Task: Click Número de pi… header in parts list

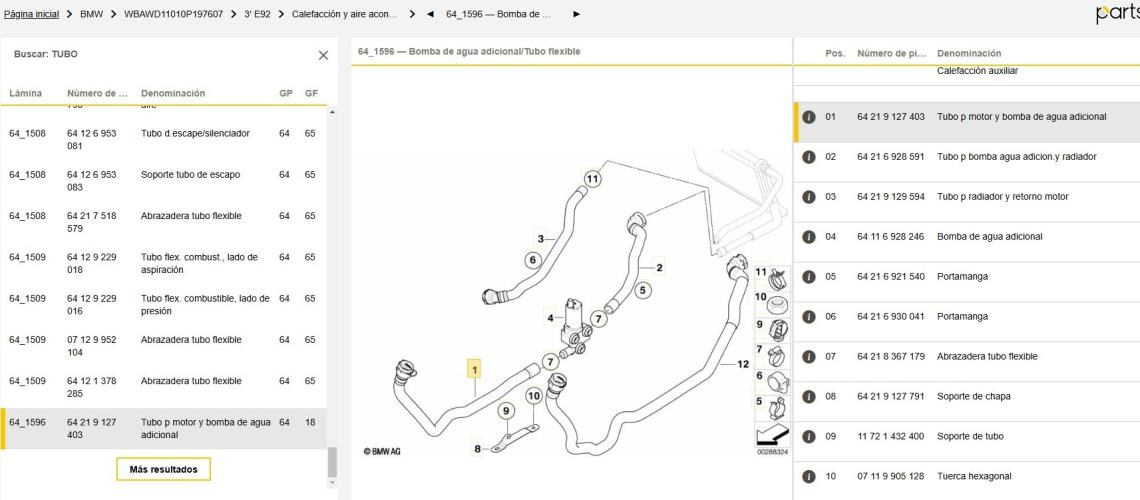Action: [x=892, y=54]
